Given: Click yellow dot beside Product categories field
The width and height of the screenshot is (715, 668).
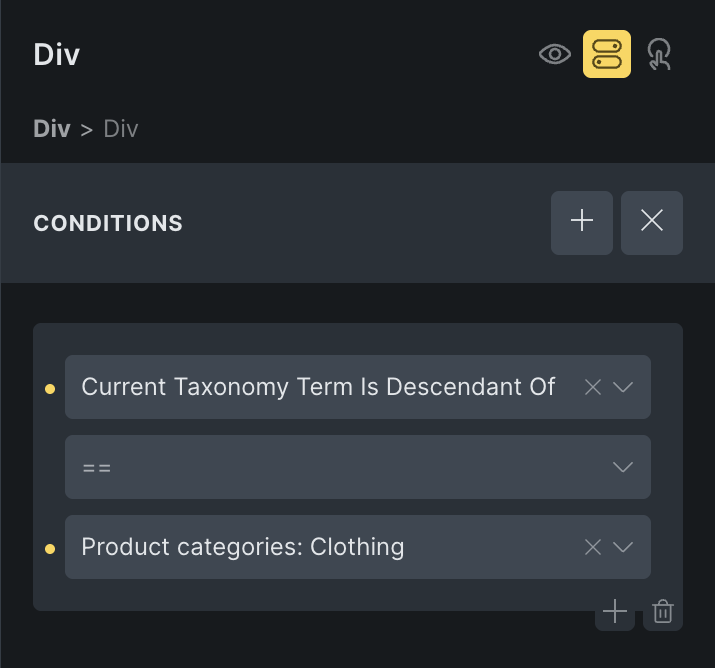Looking at the screenshot, I should [50, 549].
